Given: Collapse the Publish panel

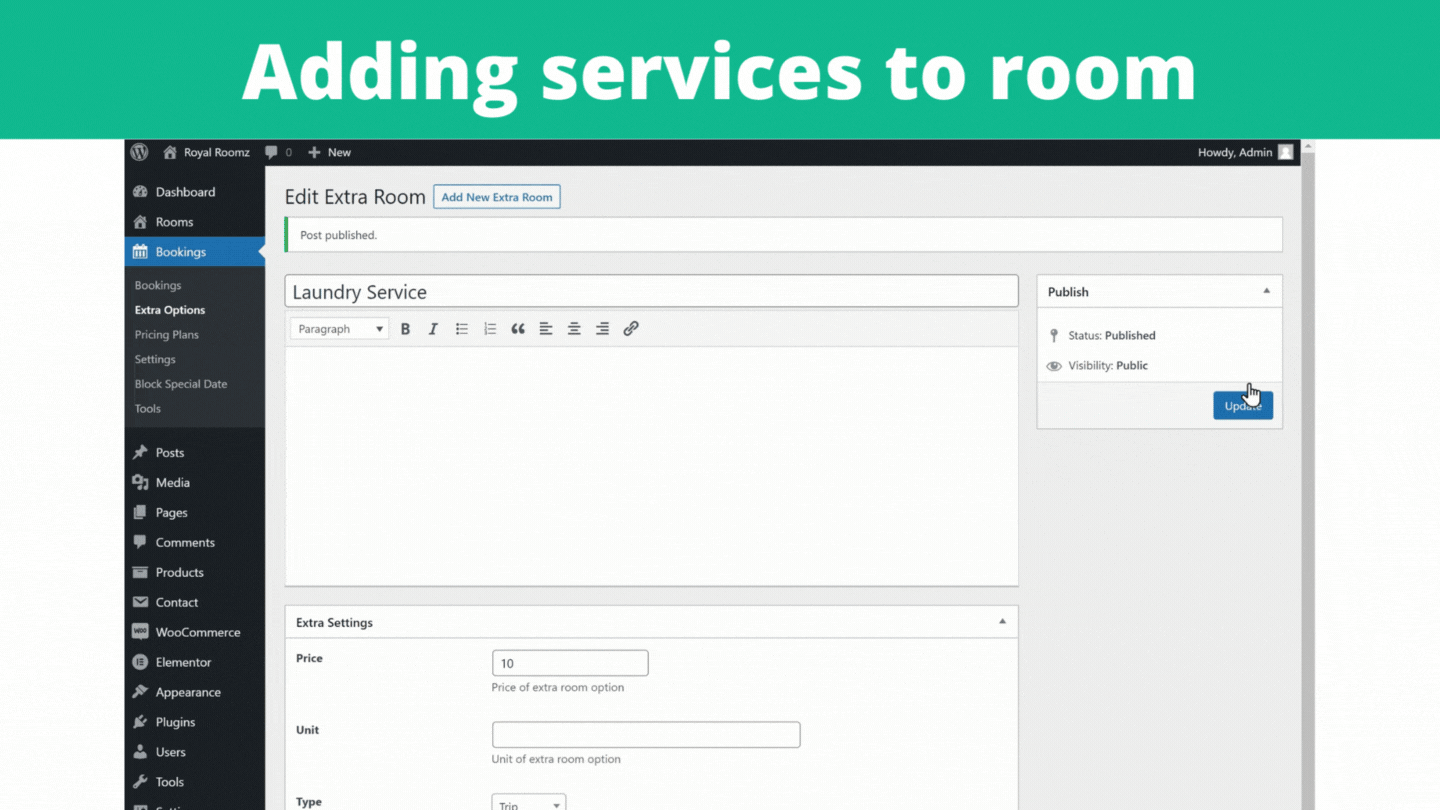Looking at the screenshot, I should coord(1266,291).
